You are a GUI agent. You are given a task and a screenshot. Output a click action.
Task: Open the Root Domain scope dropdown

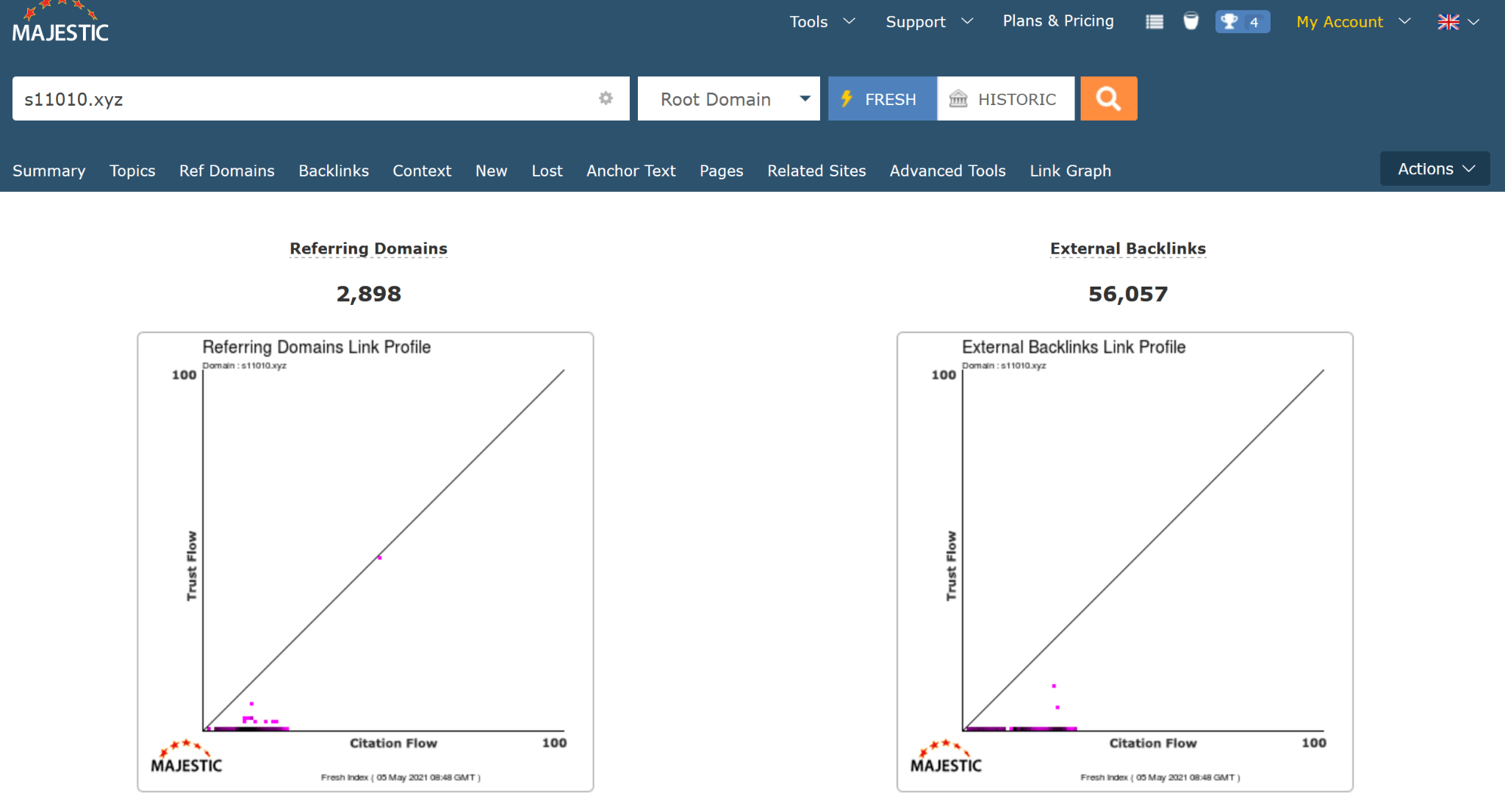click(729, 98)
